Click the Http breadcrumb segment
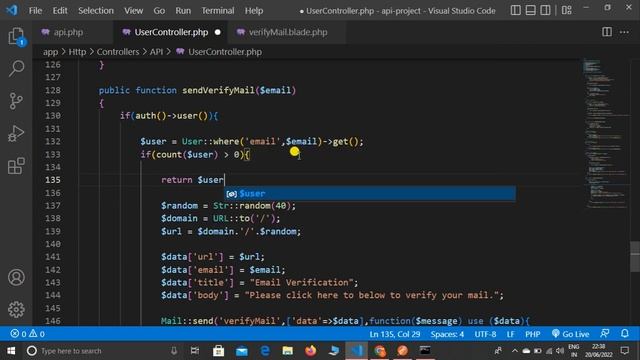Screen dimensions: 640x360 (x=77, y=52)
